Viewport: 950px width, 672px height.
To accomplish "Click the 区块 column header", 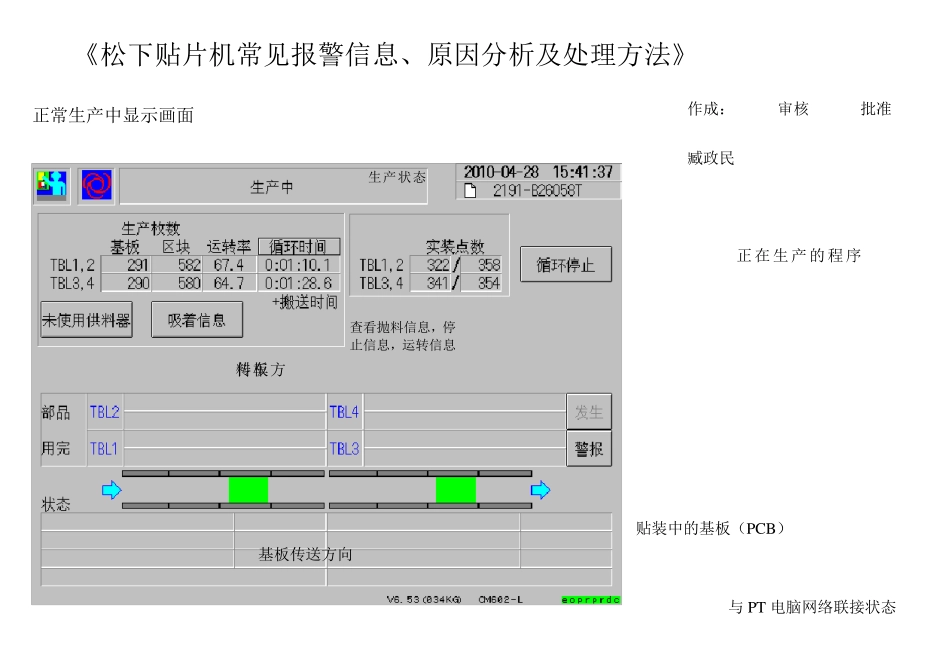I will 176,247.
